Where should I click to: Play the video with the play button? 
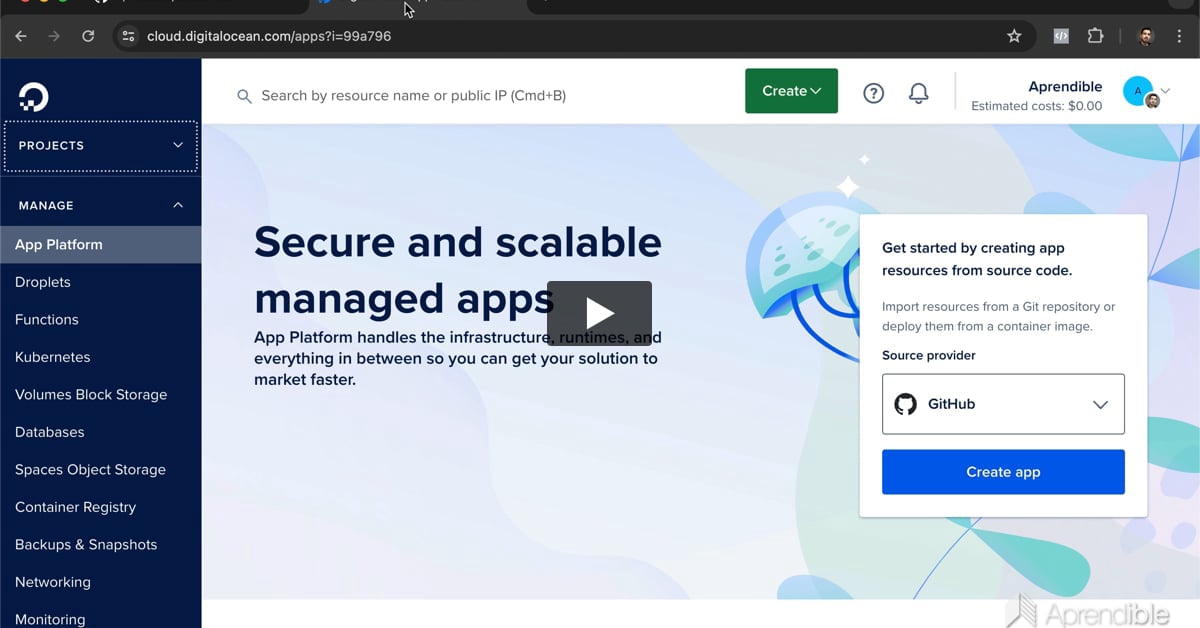(600, 314)
